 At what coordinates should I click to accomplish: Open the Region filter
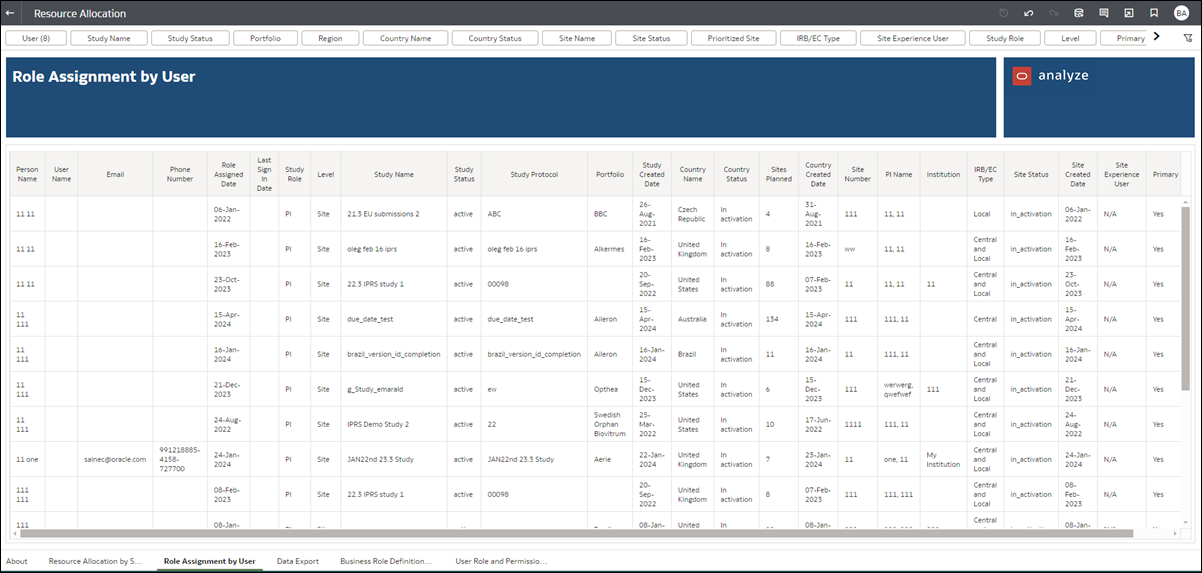[331, 38]
